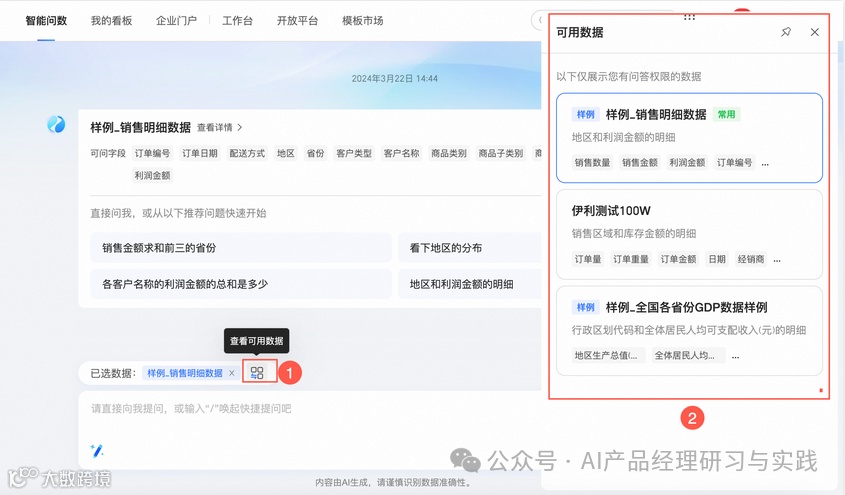Click 地区生产总值 tag in GDP card

coord(608,355)
